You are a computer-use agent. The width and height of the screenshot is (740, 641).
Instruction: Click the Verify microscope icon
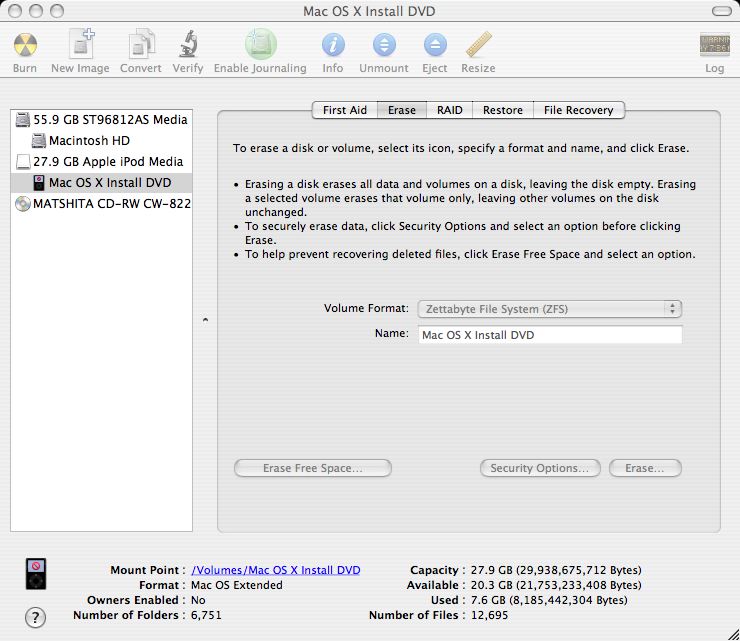(x=188, y=44)
